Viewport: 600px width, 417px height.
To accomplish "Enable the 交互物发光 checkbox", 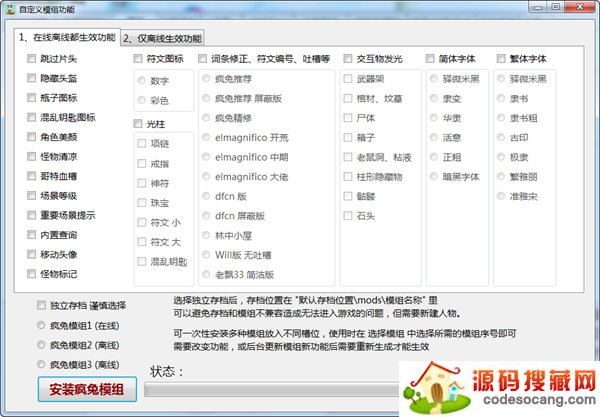I will click(x=348, y=59).
